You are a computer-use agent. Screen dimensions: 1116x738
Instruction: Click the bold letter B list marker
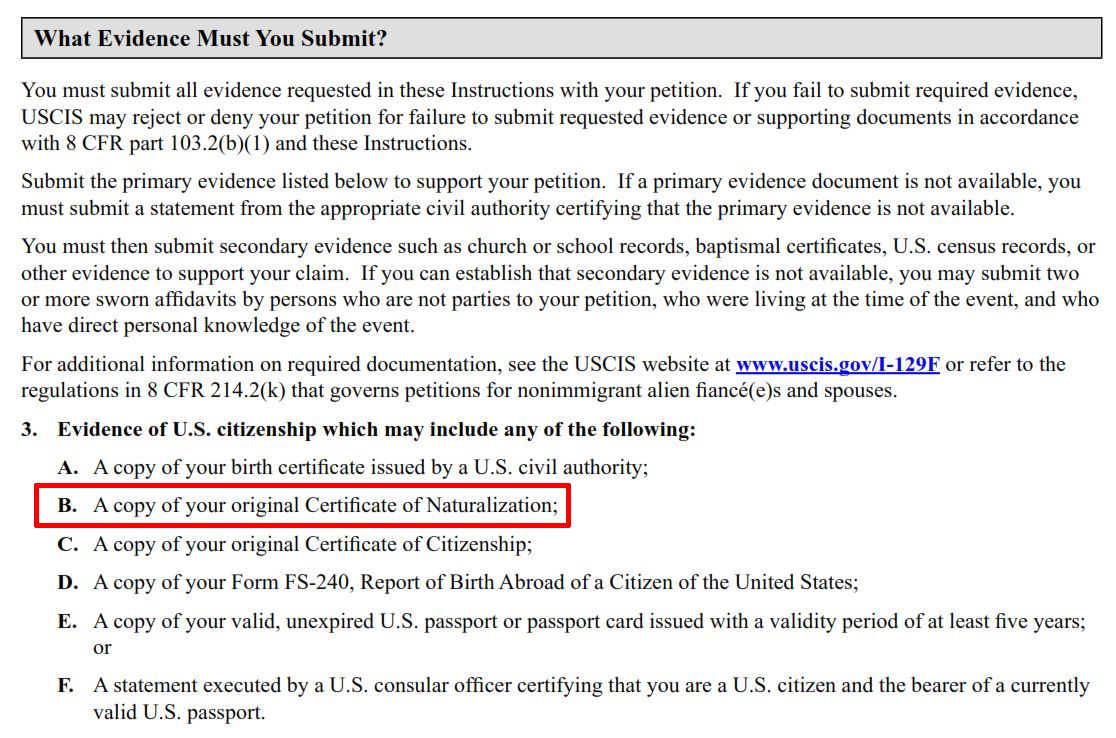click(x=67, y=505)
